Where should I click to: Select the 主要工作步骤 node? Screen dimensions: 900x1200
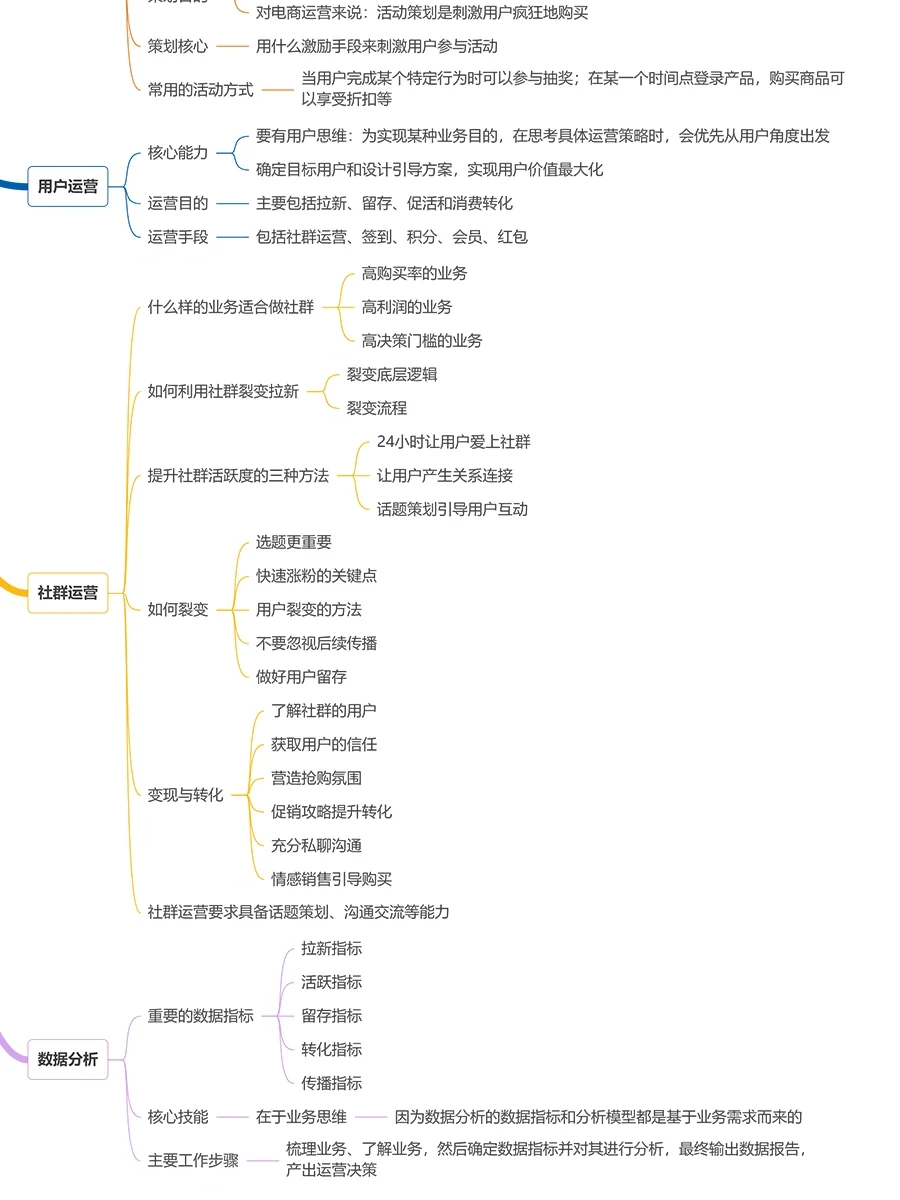pyautogui.click(x=193, y=1160)
